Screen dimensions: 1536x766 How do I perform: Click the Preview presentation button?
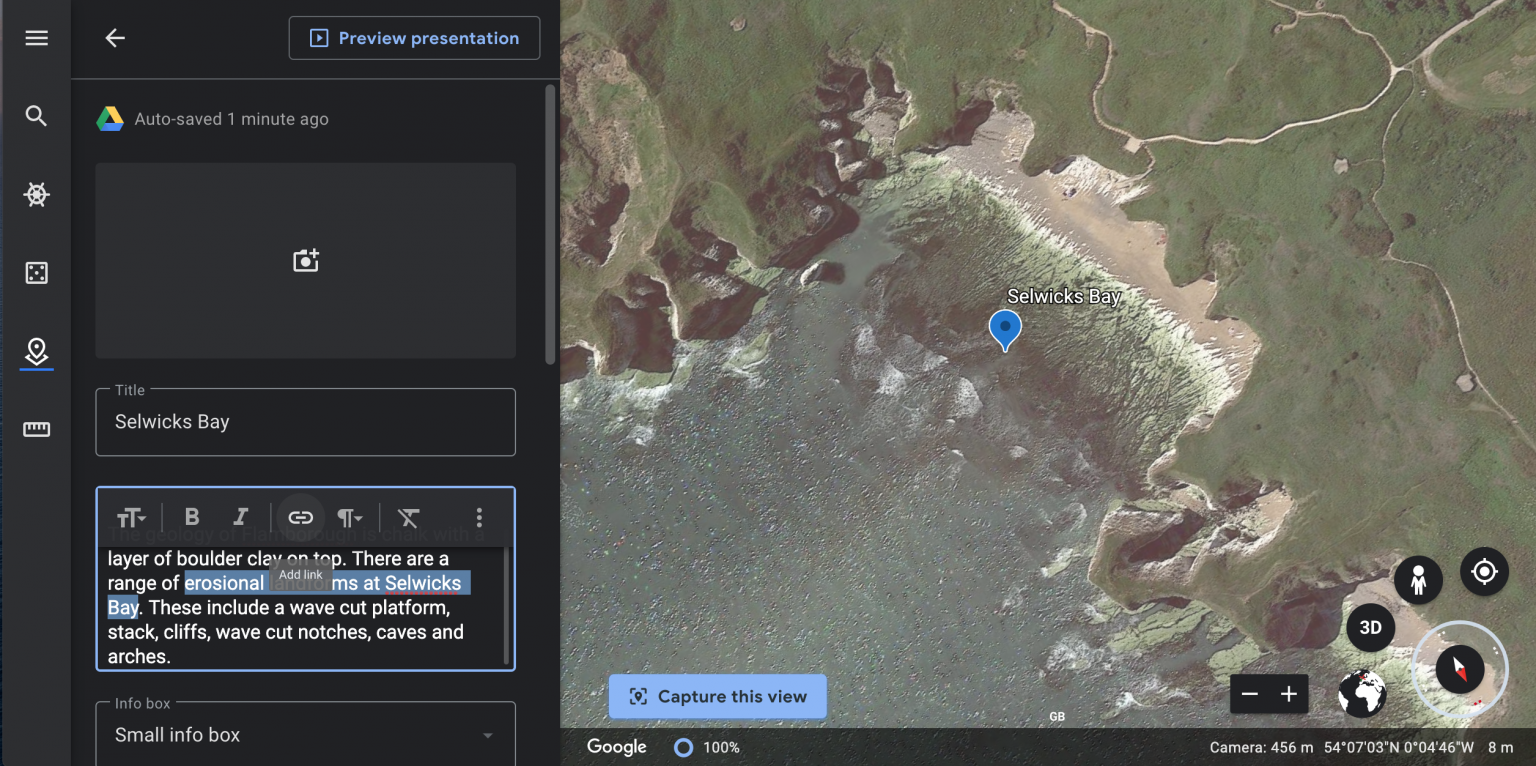point(414,38)
